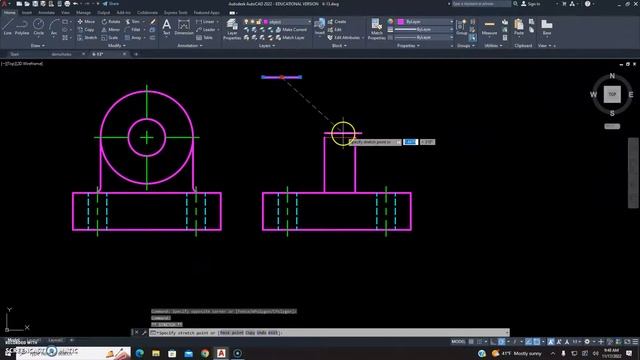Open the Insert ribbon tab
The width and height of the screenshot is (640, 360).
pyautogui.click(x=27, y=13)
